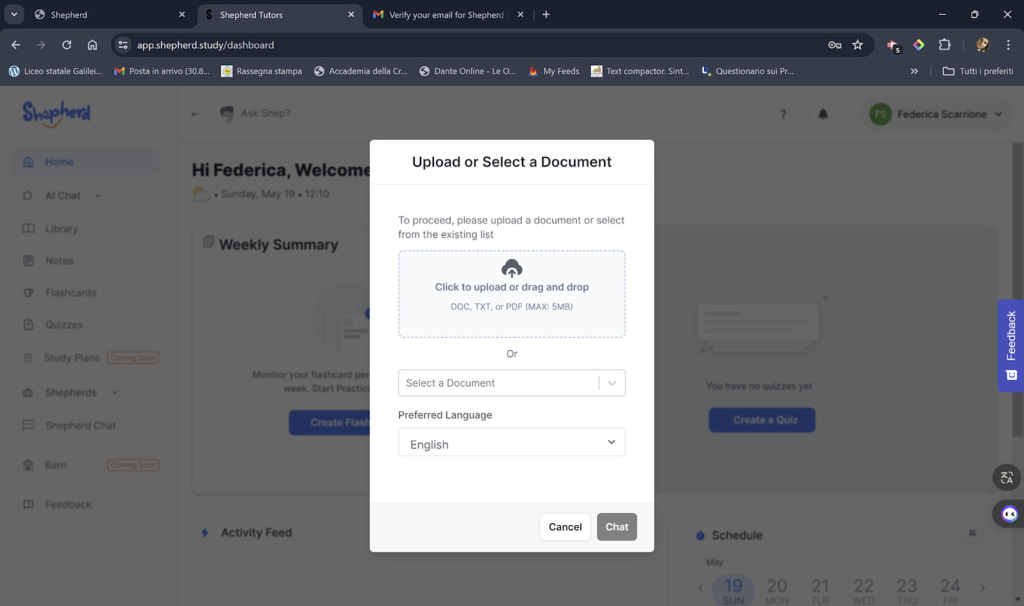
Task: Open Liceo statale Galilei bookmark
Action: tap(56, 71)
